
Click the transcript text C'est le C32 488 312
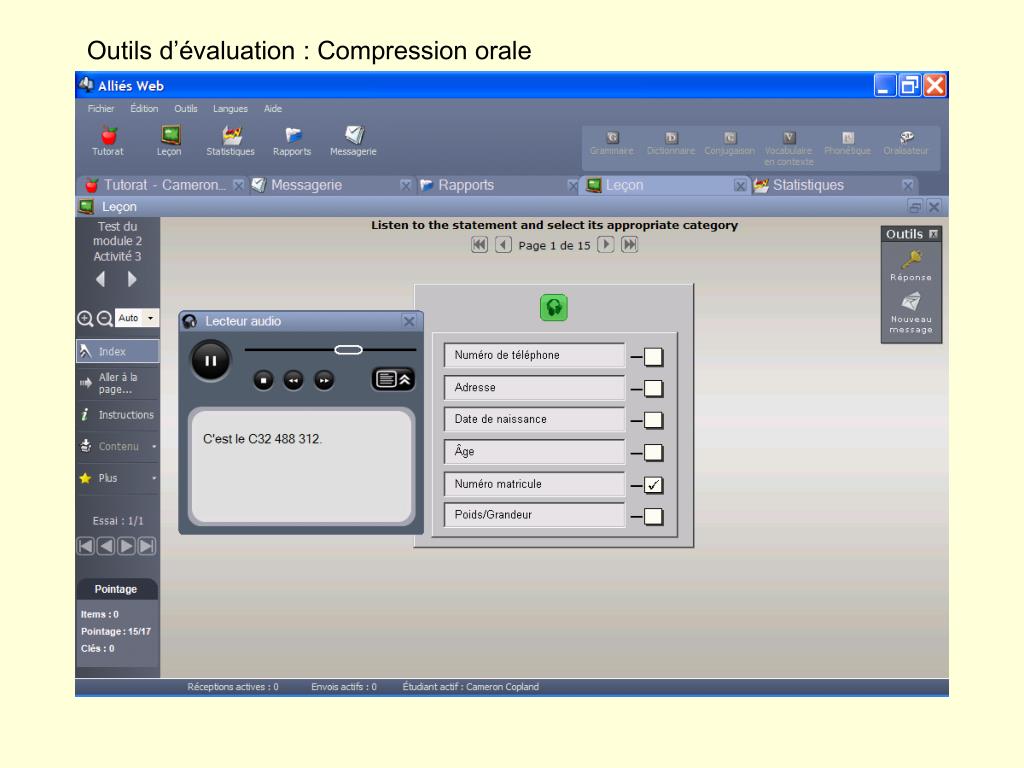(263, 439)
